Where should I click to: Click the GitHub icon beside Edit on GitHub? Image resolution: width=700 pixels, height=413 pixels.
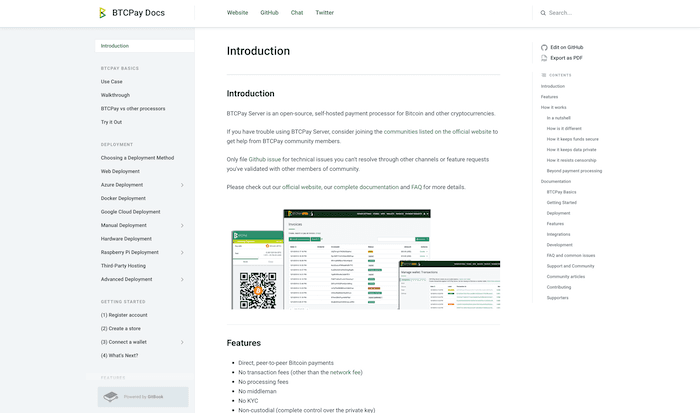point(544,47)
